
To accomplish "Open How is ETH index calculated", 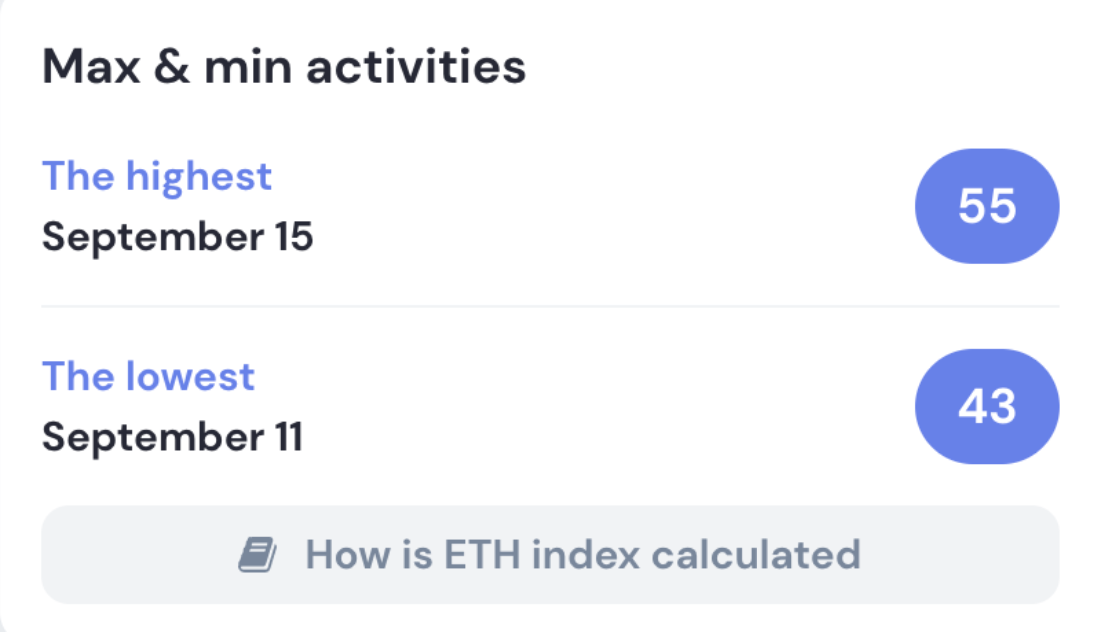I will click(x=550, y=555).
